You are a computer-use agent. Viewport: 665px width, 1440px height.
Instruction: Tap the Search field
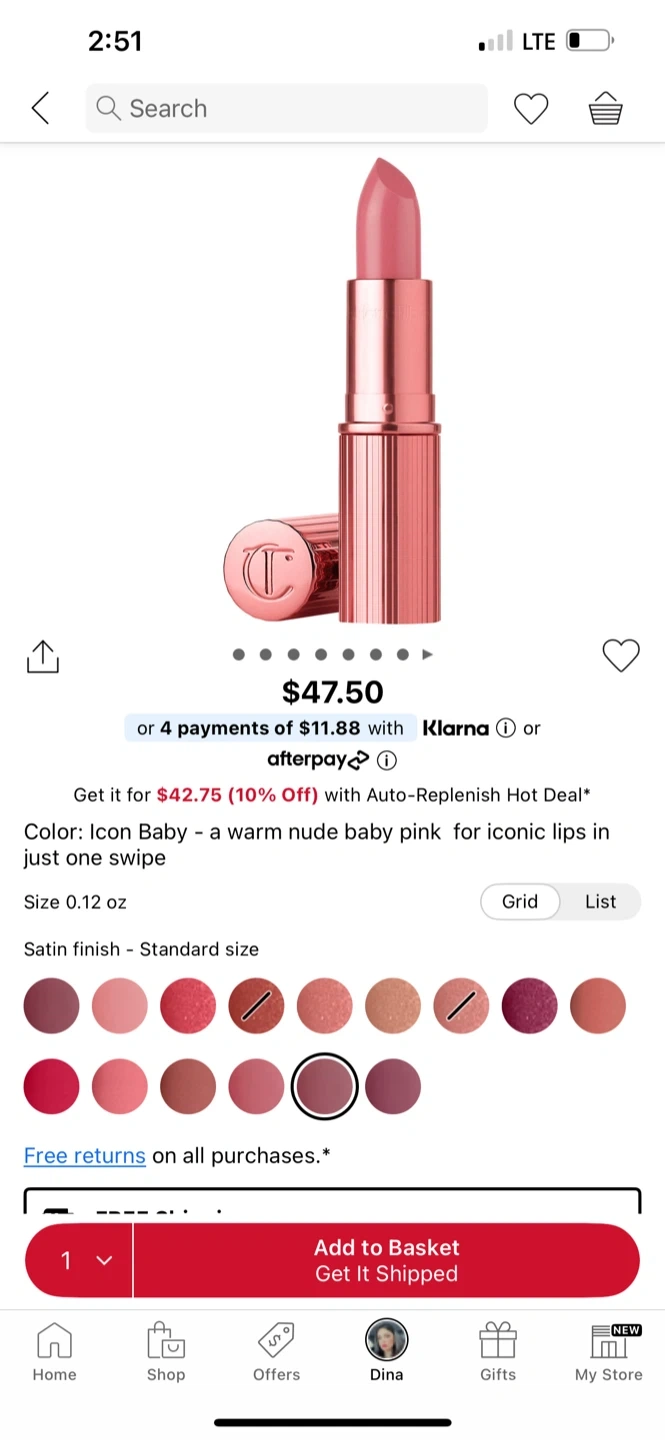click(286, 108)
